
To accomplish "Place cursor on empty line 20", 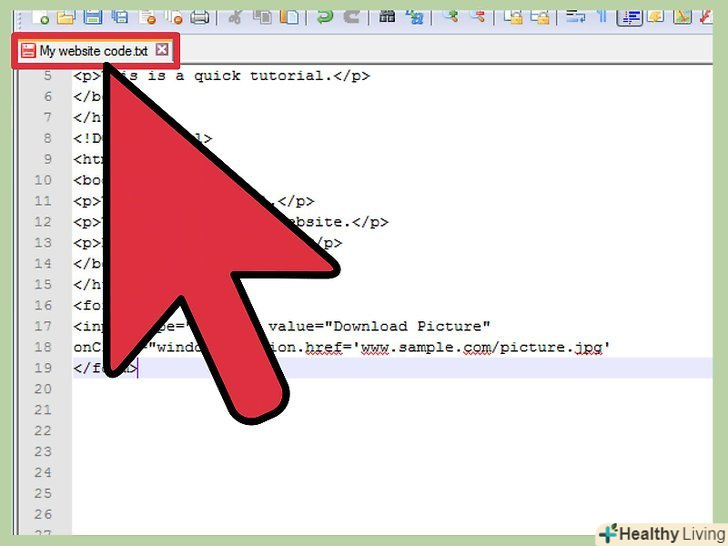I will pyautogui.click(x=392, y=389).
